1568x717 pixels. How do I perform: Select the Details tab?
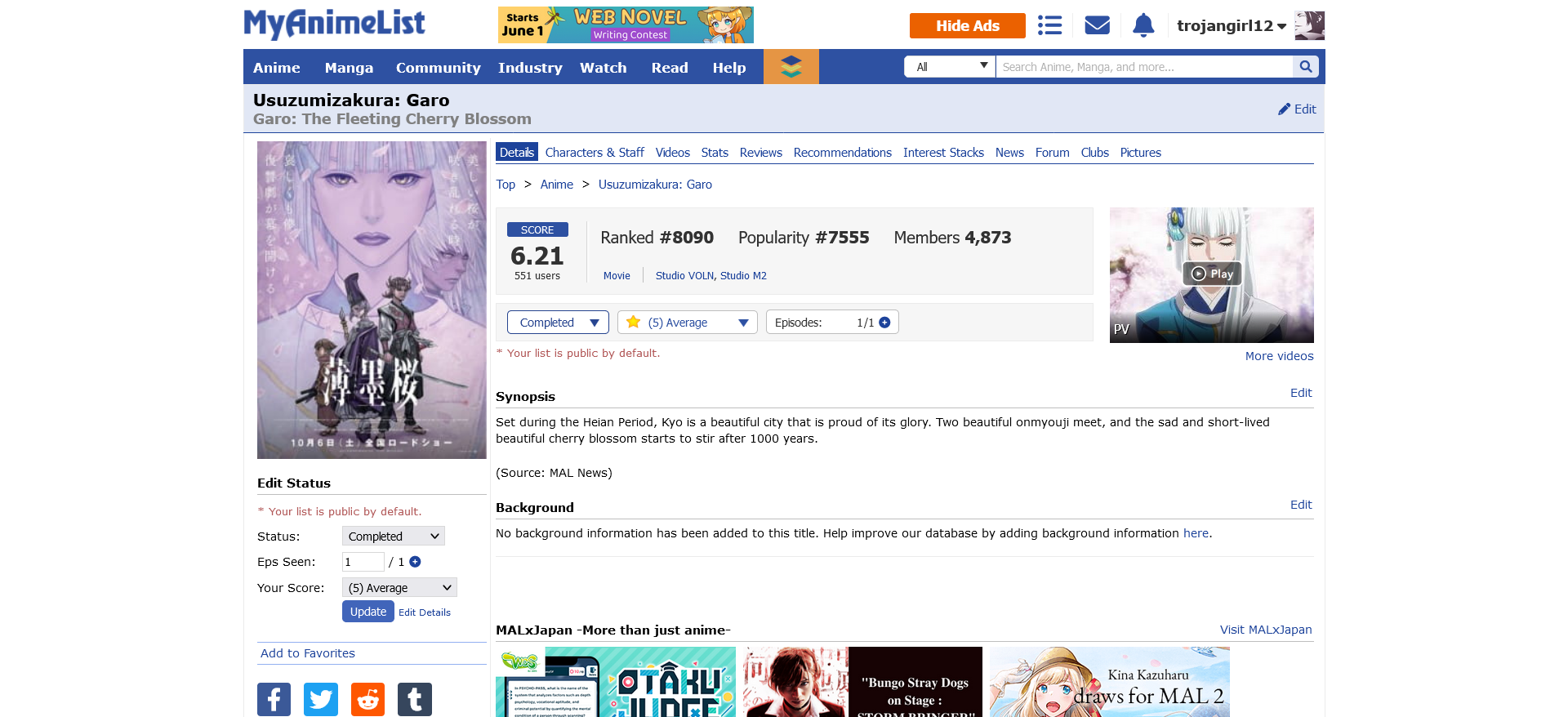pyautogui.click(x=517, y=153)
